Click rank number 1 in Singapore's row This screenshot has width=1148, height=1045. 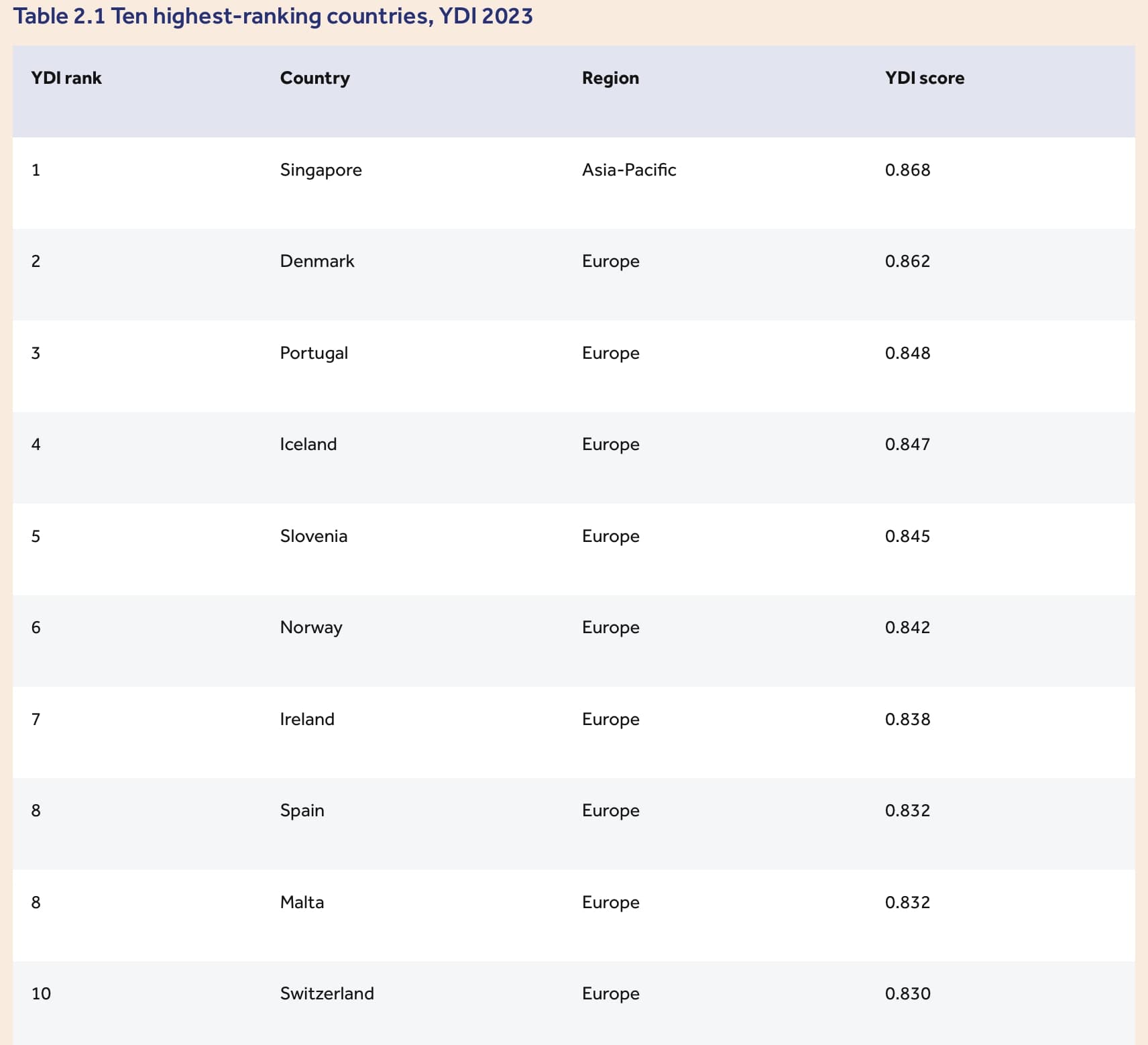[x=36, y=170]
